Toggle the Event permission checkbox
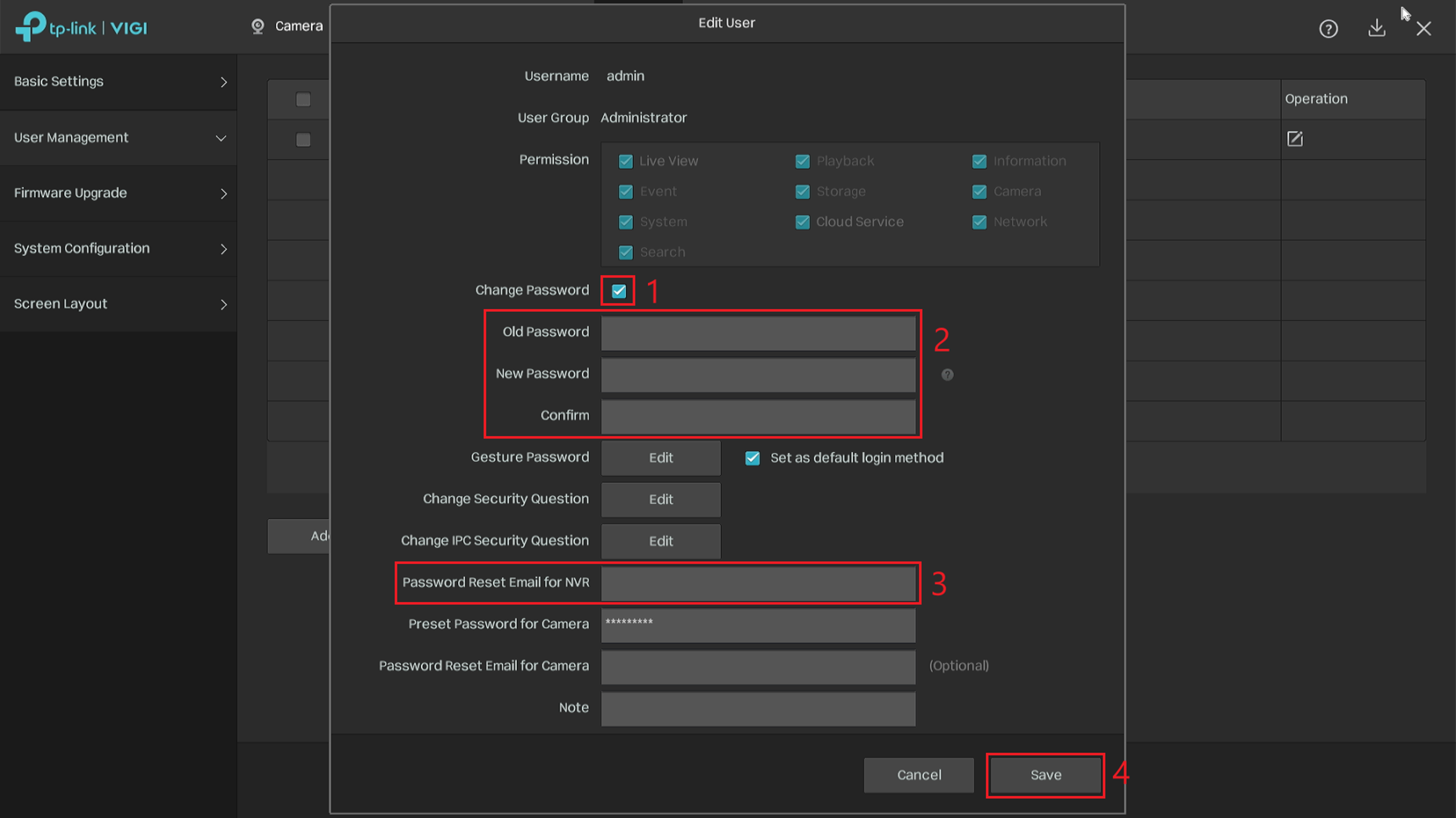This screenshot has width=1456, height=818. 626,192
